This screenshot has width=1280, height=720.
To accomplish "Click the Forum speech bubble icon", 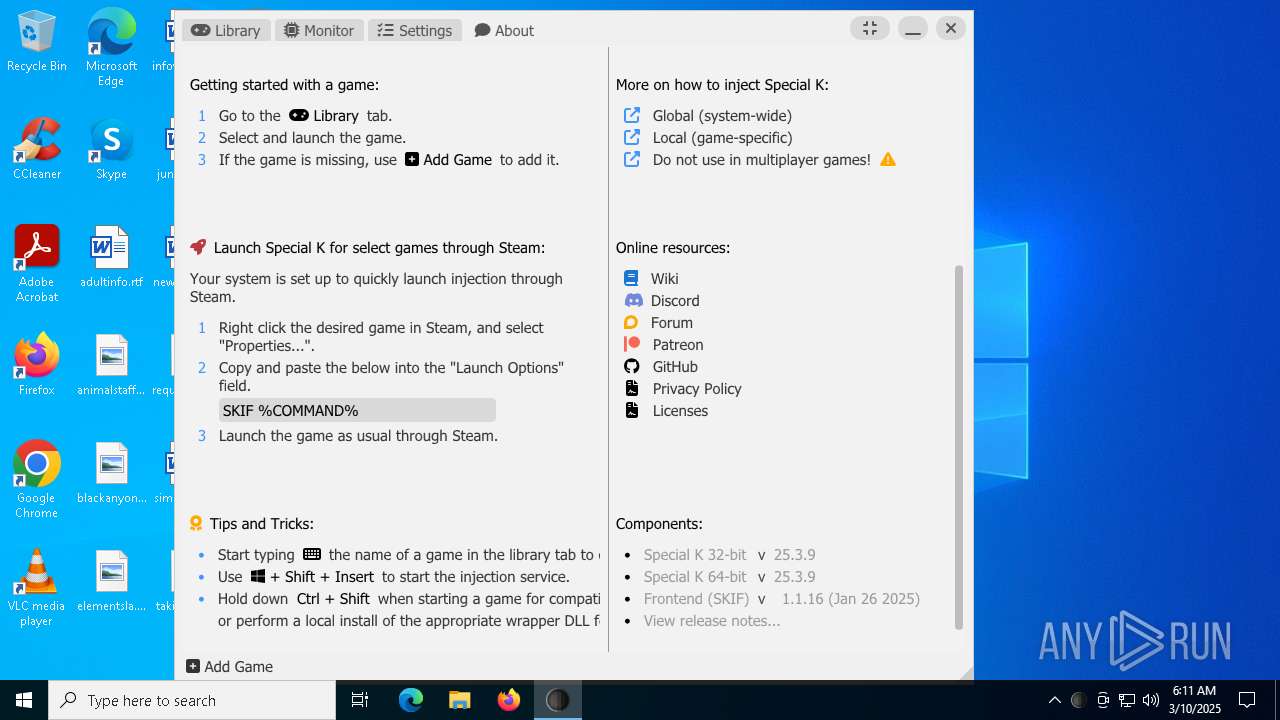I will tap(631, 323).
